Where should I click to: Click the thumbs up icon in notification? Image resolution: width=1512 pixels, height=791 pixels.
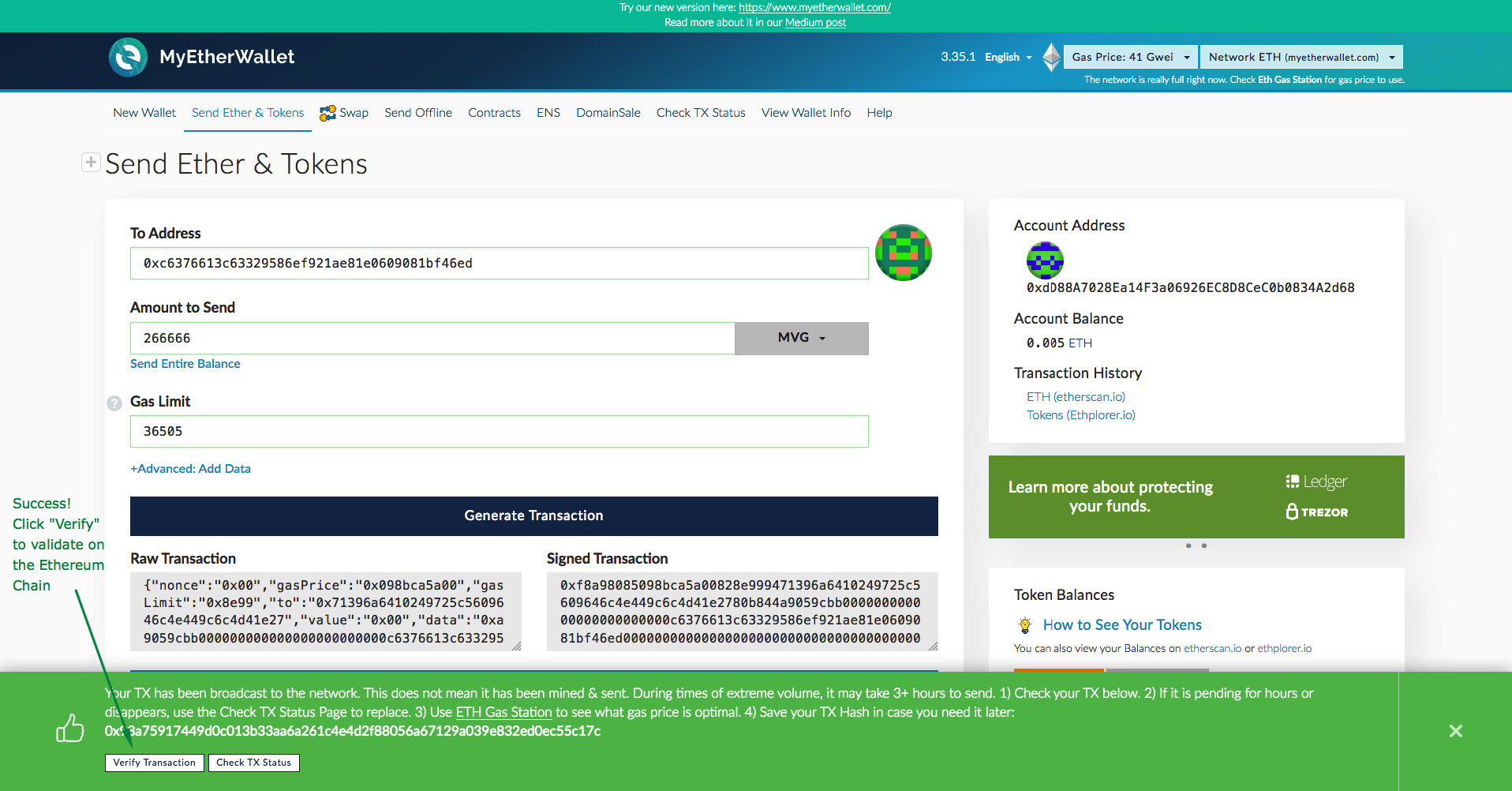point(70,728)
